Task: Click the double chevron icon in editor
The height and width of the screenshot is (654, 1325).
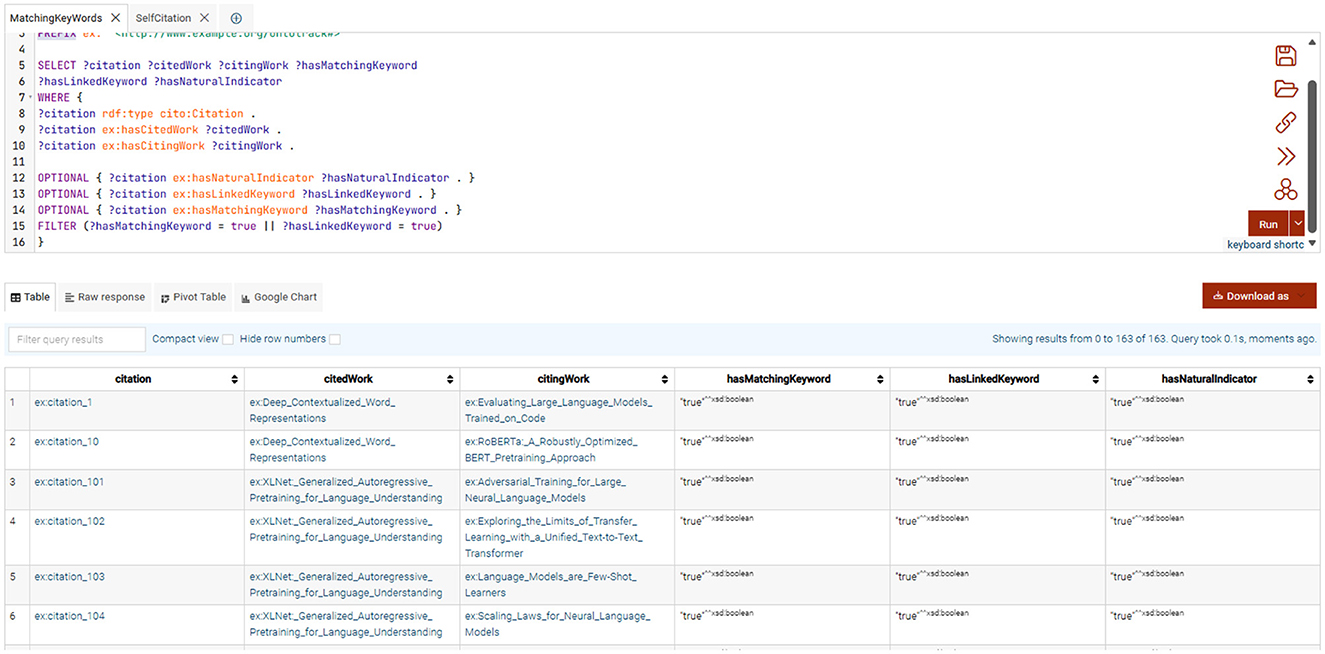Action: pos(1285,156)
